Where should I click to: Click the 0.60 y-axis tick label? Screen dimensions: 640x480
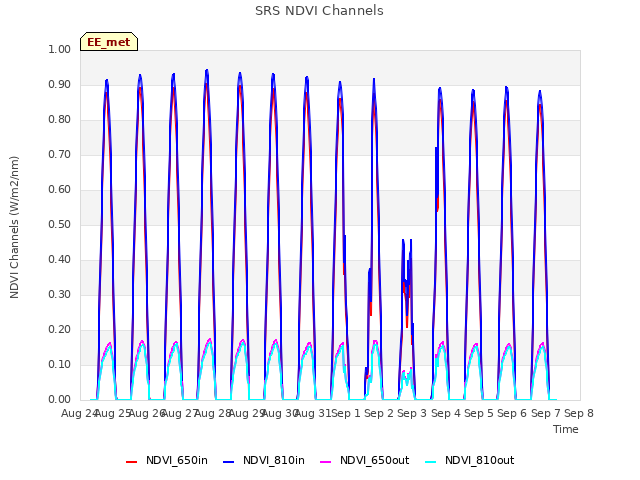(60, 189)
